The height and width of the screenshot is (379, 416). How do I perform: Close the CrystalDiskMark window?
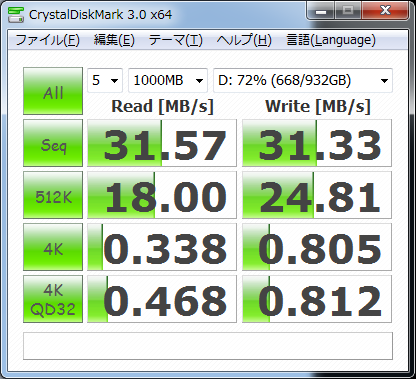click(x=385, y=11)
